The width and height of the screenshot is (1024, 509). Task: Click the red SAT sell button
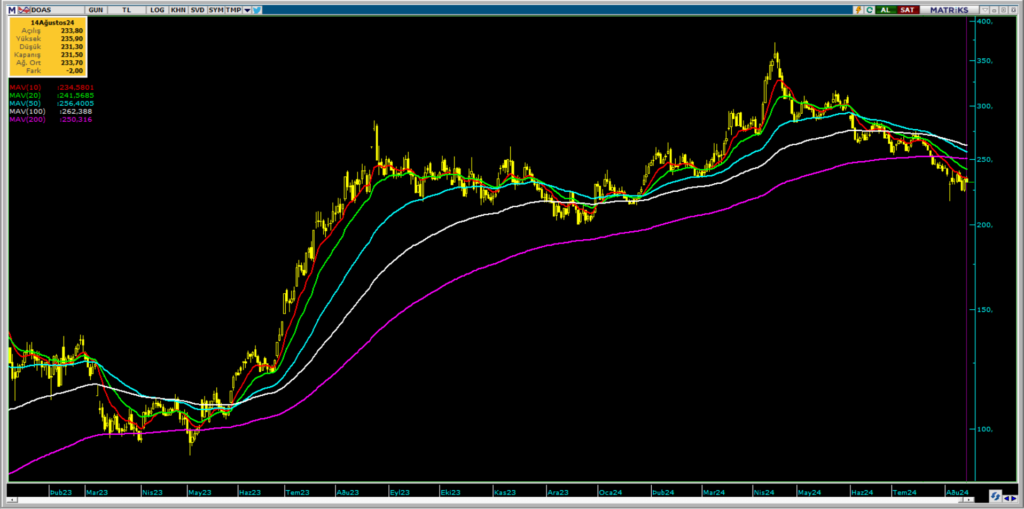coord(908,10)
